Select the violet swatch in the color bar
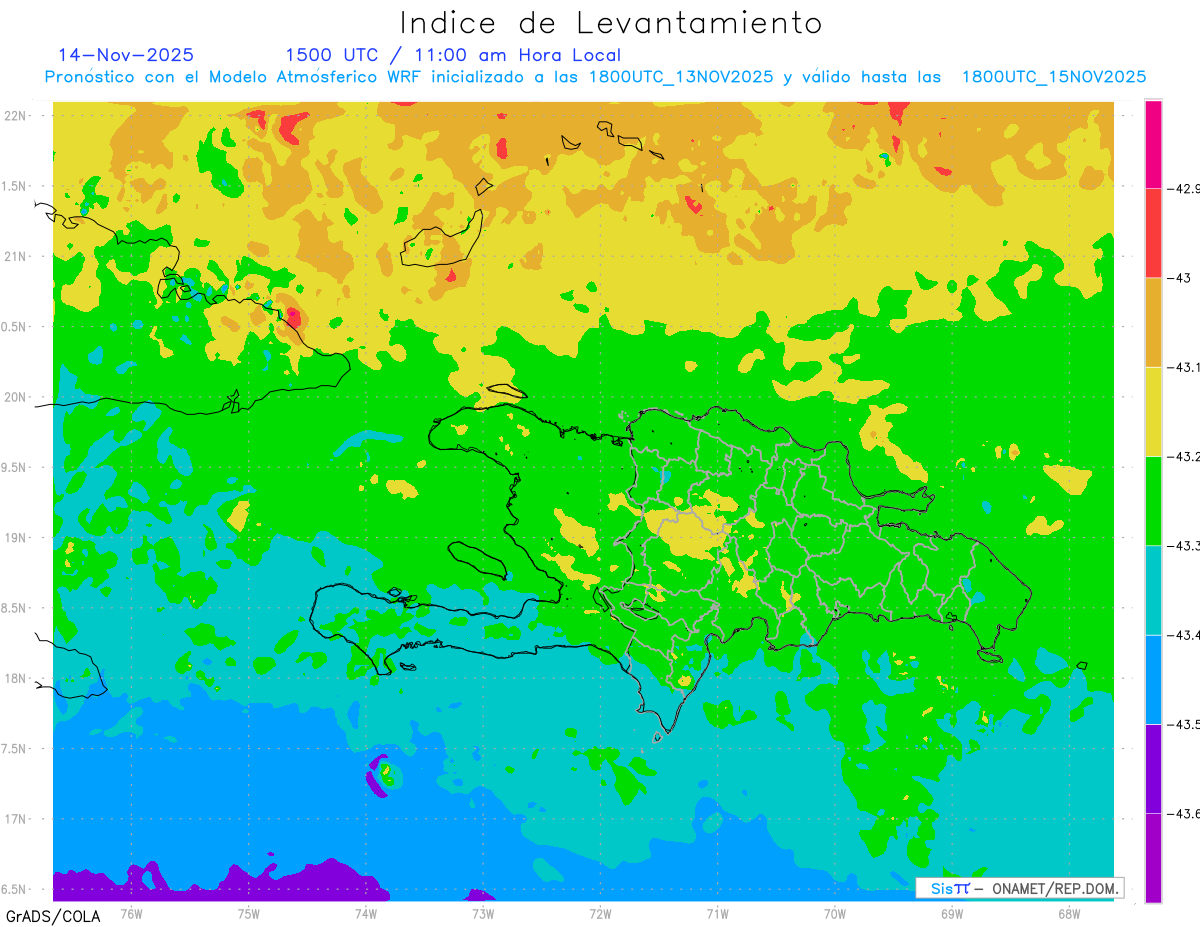This screenshot has height=927, width=1200. coord(1153,769)
